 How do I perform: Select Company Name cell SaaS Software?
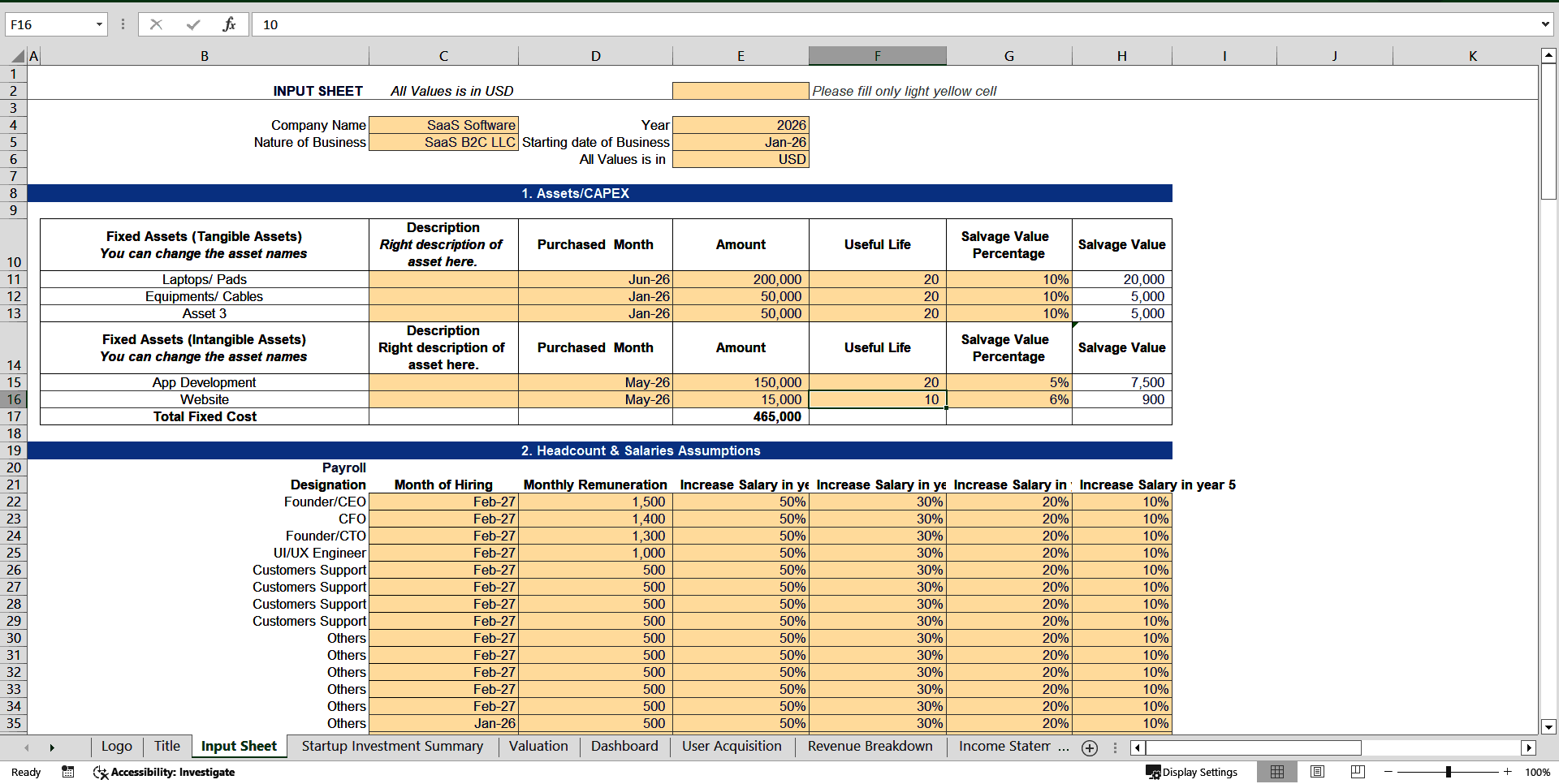[443, 125]
